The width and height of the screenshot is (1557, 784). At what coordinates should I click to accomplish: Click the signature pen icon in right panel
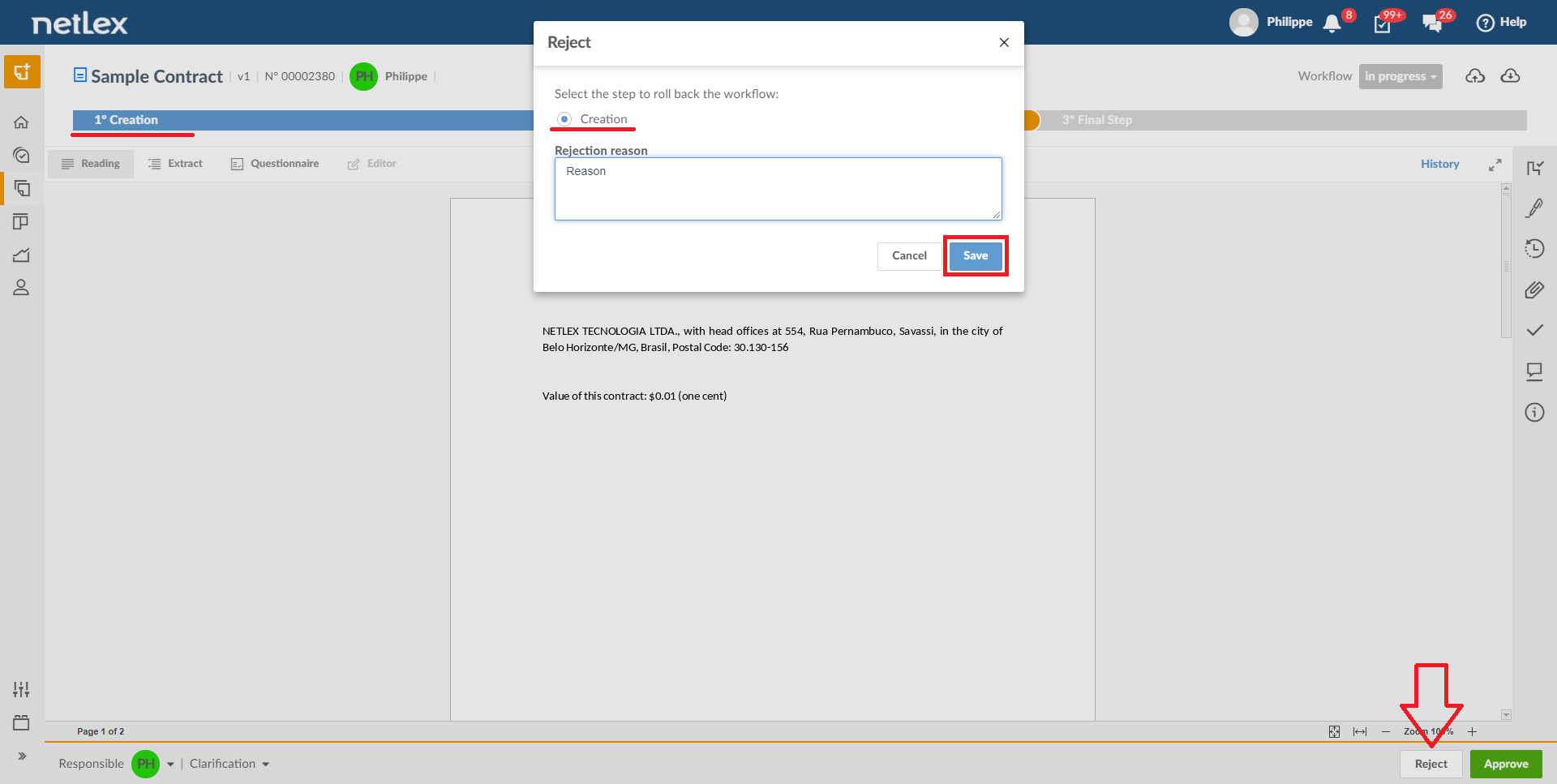[1534, 208]
